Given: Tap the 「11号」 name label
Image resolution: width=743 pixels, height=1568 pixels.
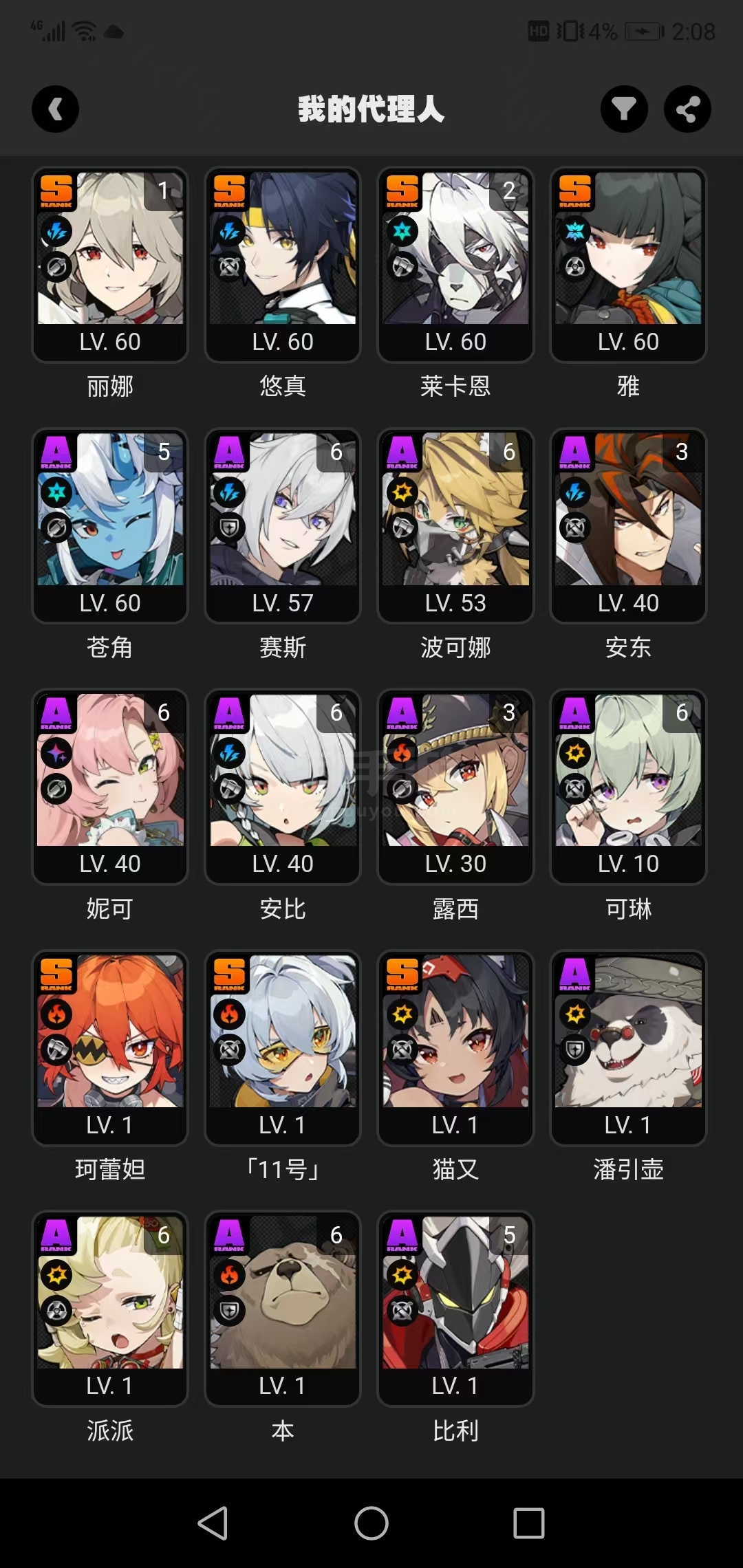Looking at the screenshot, I should click(283, 1169).
